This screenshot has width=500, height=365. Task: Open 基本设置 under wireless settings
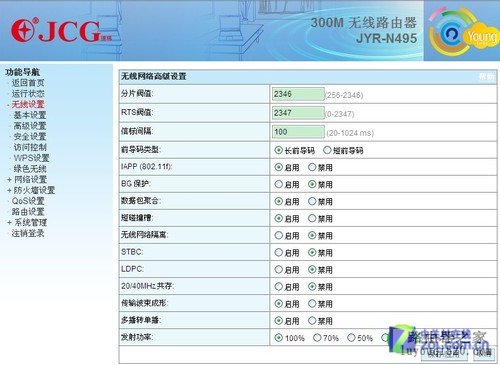(x=30, y=115)
